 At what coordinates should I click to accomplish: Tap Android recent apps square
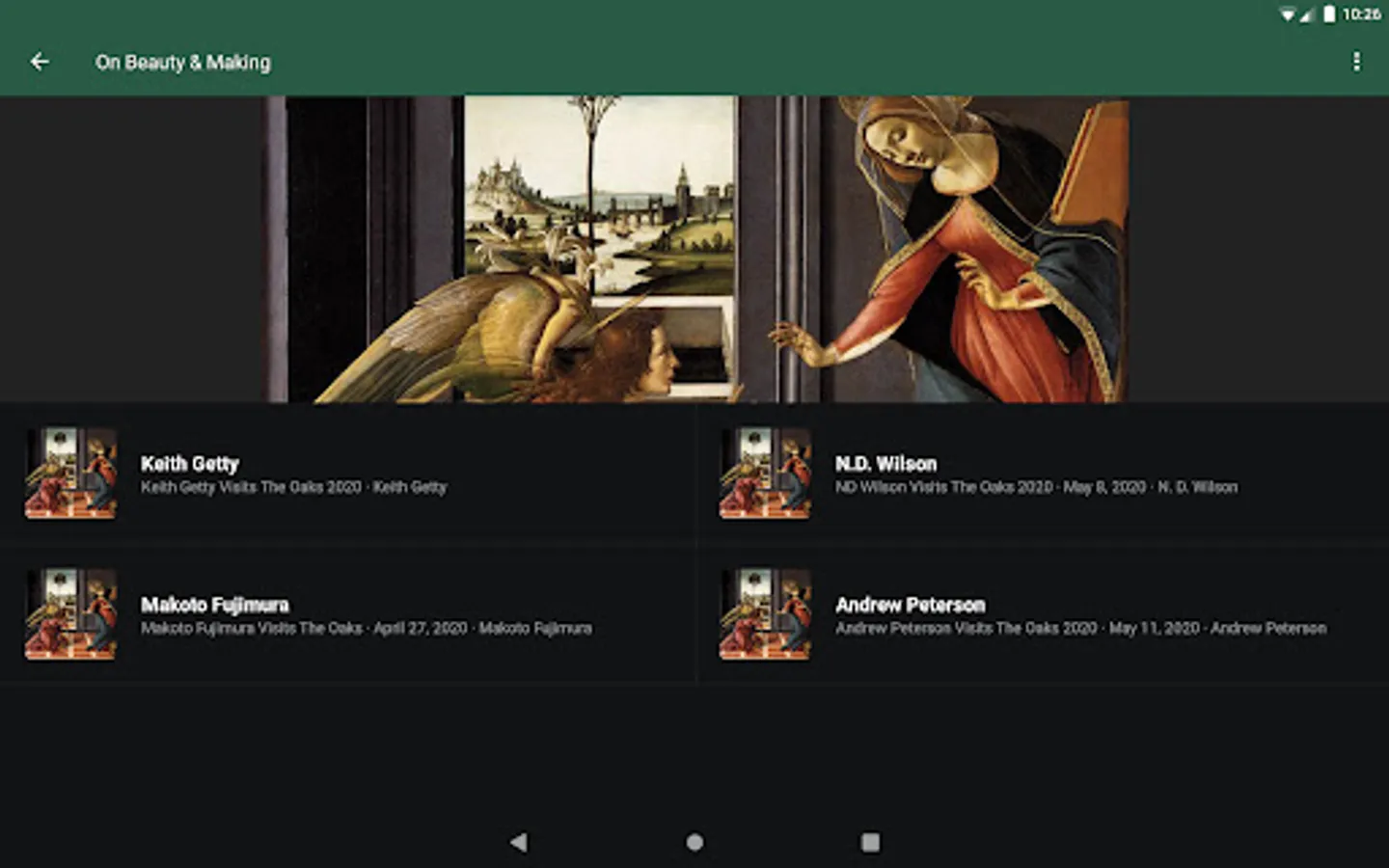870,842
